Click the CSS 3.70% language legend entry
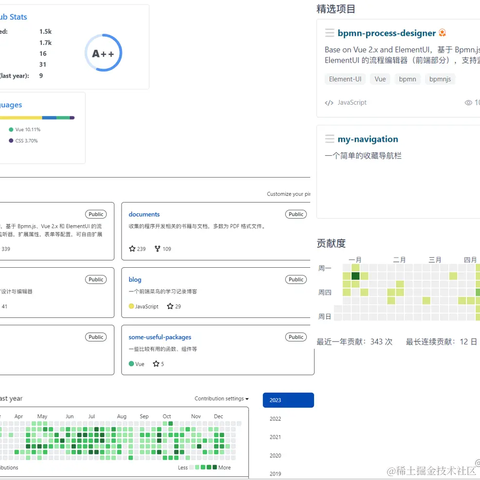This screenshot has height=480, width=480. [x=23, y=141]
